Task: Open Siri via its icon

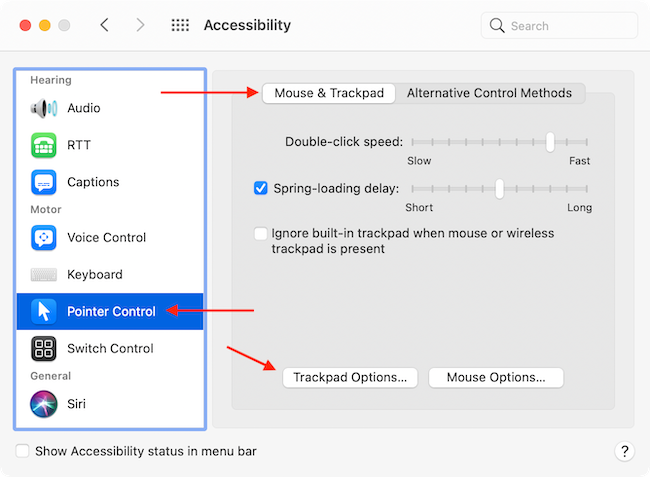Action: 44,403
